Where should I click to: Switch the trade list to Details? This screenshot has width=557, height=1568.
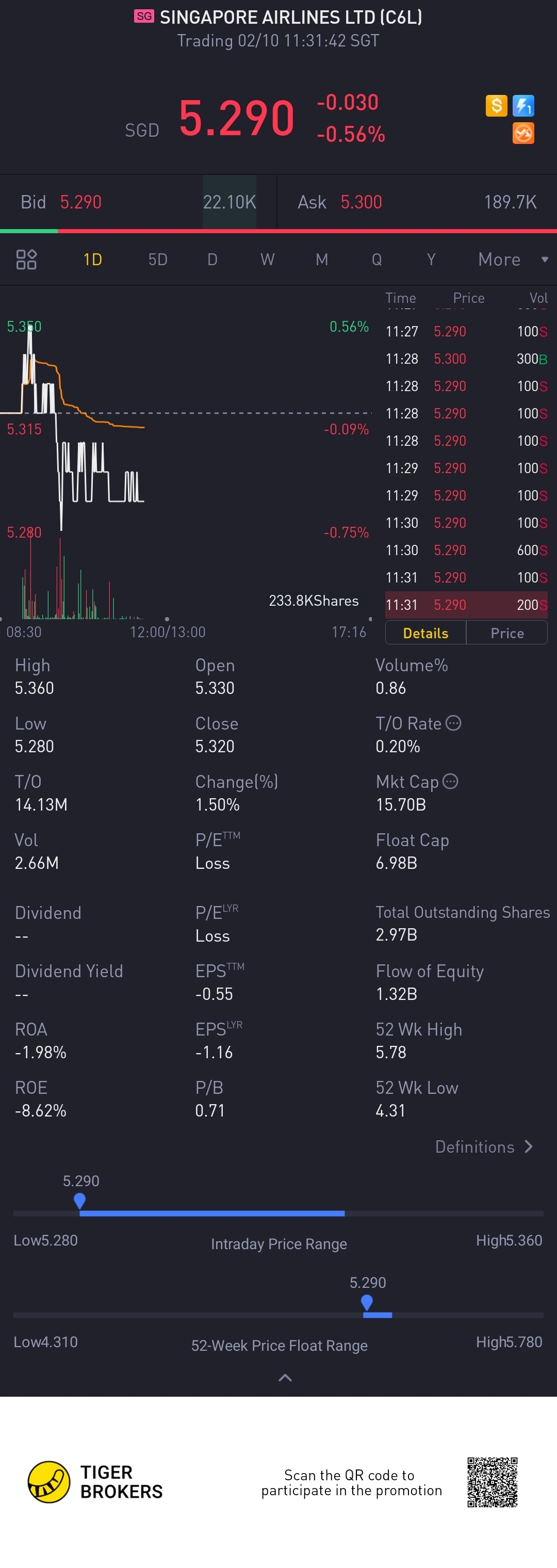coord(425,633)
